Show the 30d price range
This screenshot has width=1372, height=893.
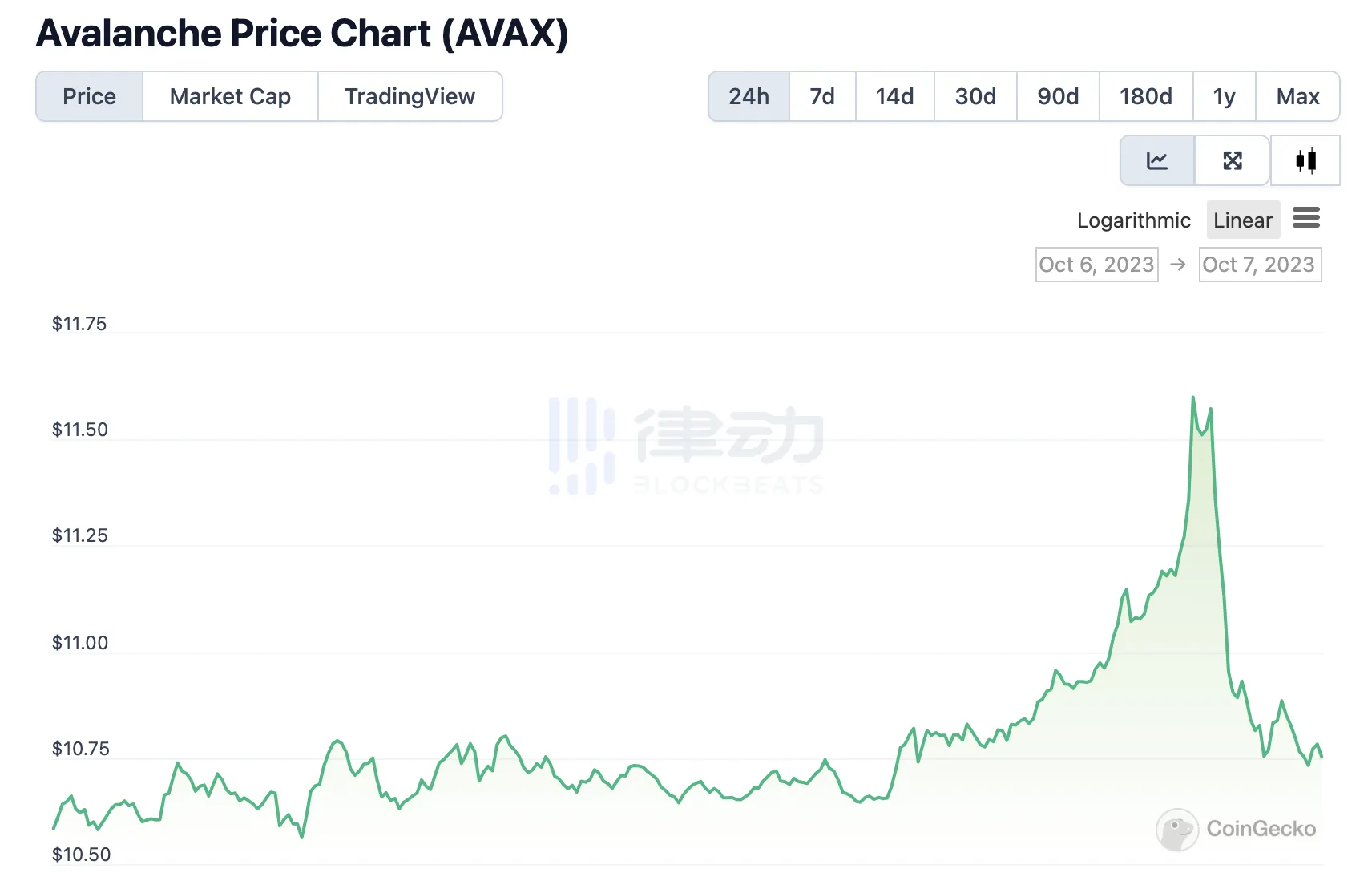click(975, 96)
